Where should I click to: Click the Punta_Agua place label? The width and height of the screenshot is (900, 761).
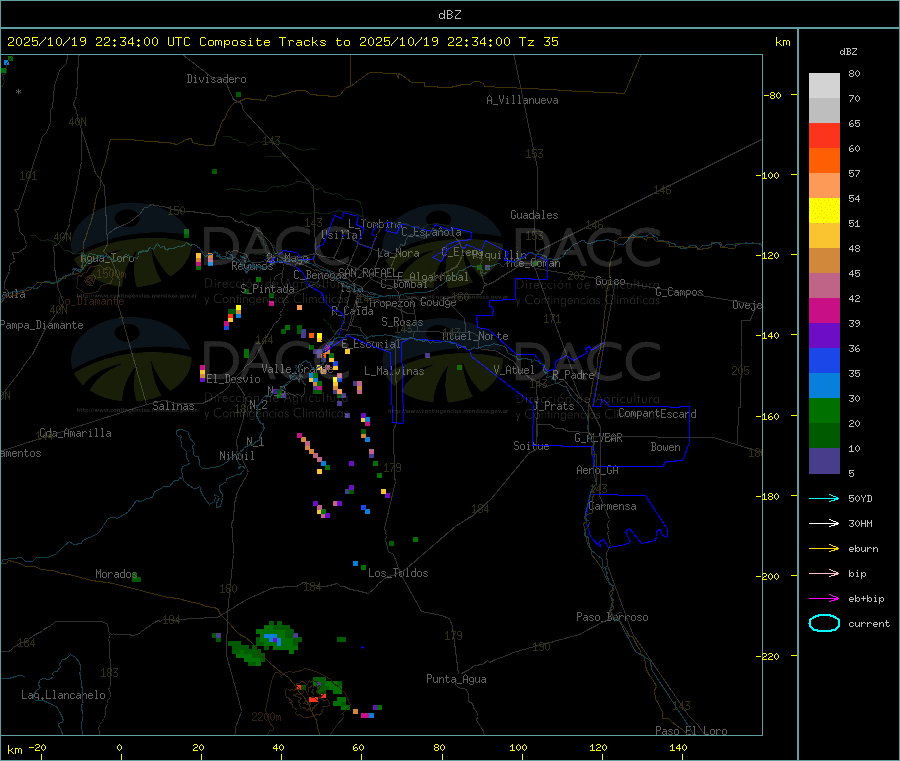[456, 679]
